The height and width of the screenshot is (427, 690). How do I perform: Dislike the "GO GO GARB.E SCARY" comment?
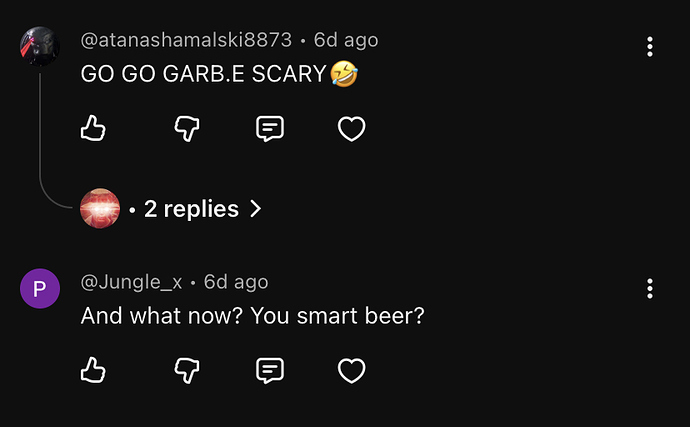187,128
